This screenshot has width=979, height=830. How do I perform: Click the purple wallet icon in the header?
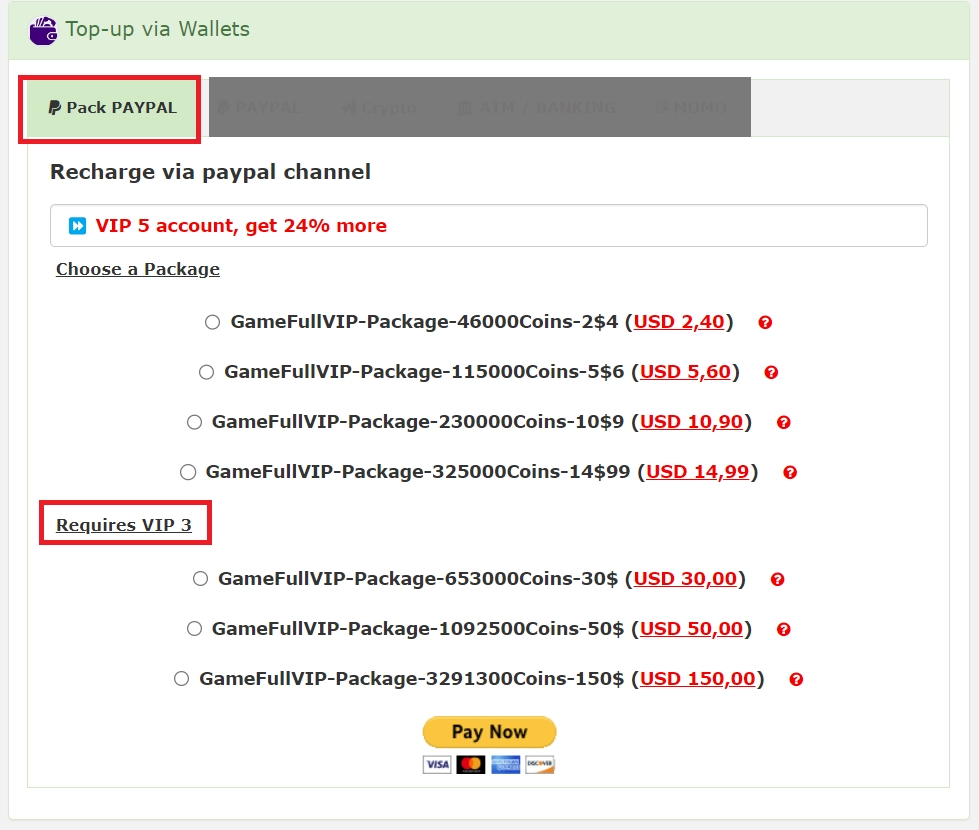tap(43, 31)
